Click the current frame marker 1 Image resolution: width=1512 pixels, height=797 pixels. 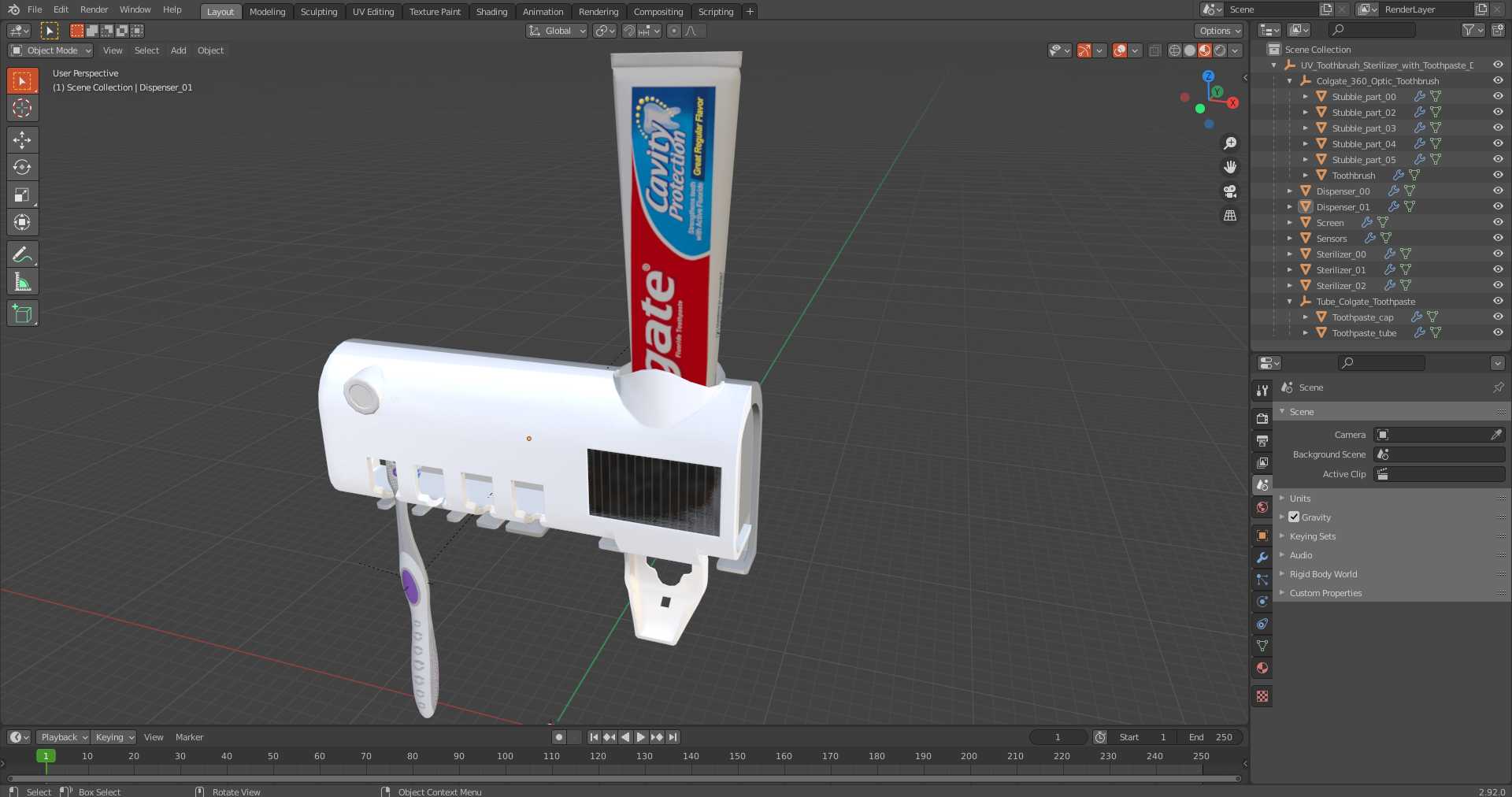[x=46, y=756]
